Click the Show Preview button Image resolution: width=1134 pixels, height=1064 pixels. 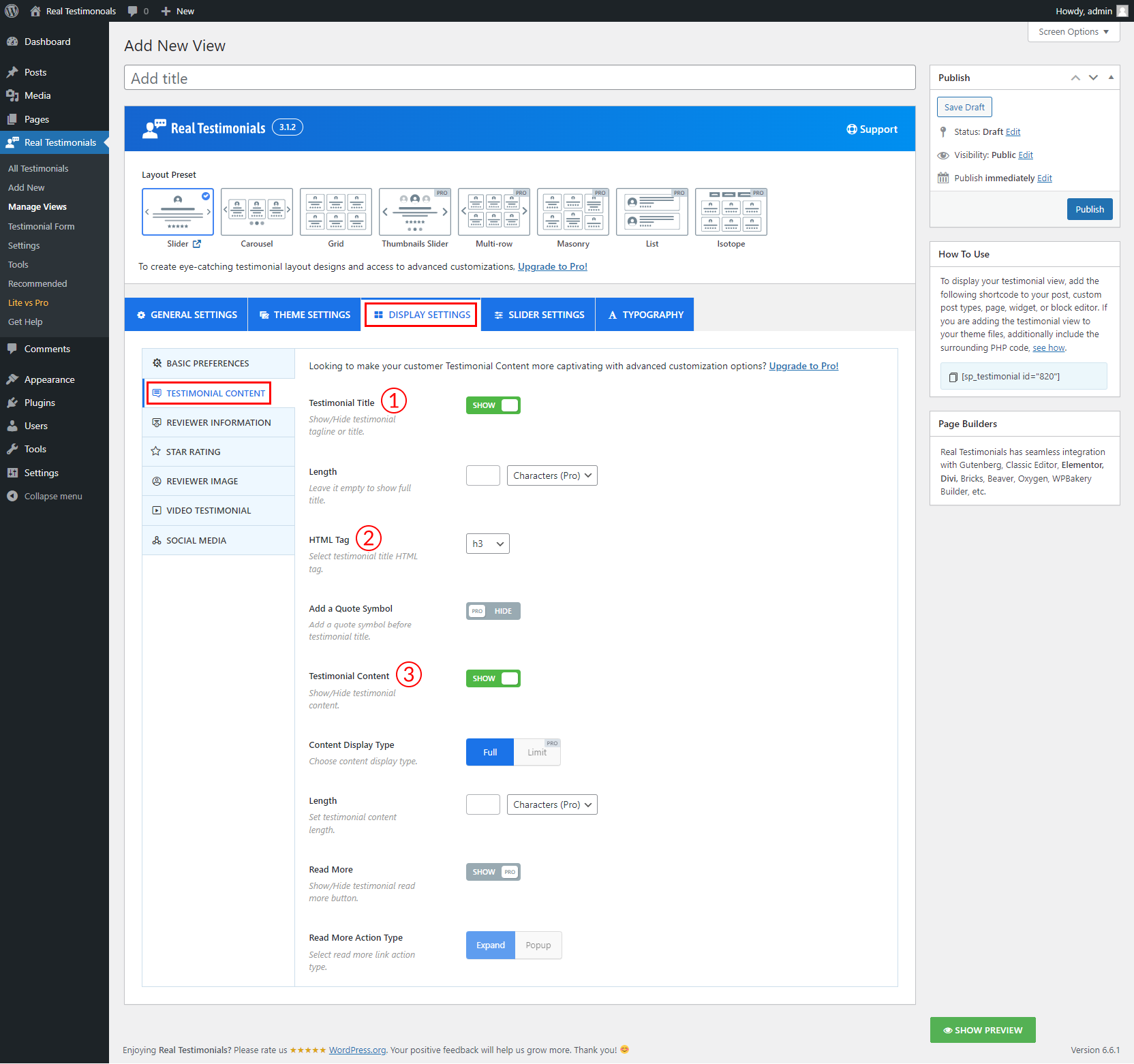(982, 1030)
